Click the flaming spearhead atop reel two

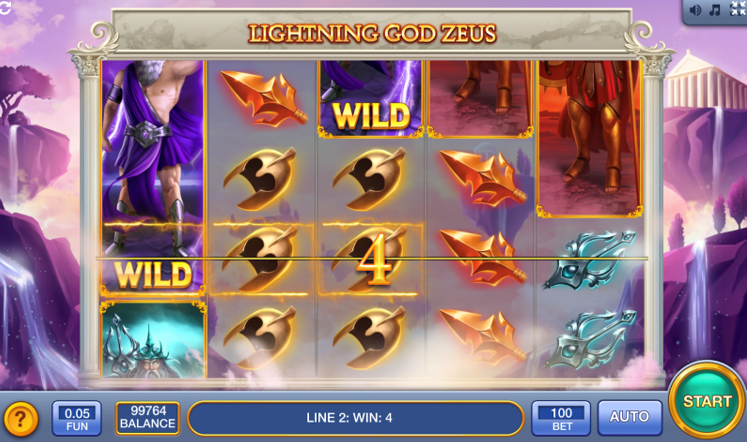tap(262, 98)
